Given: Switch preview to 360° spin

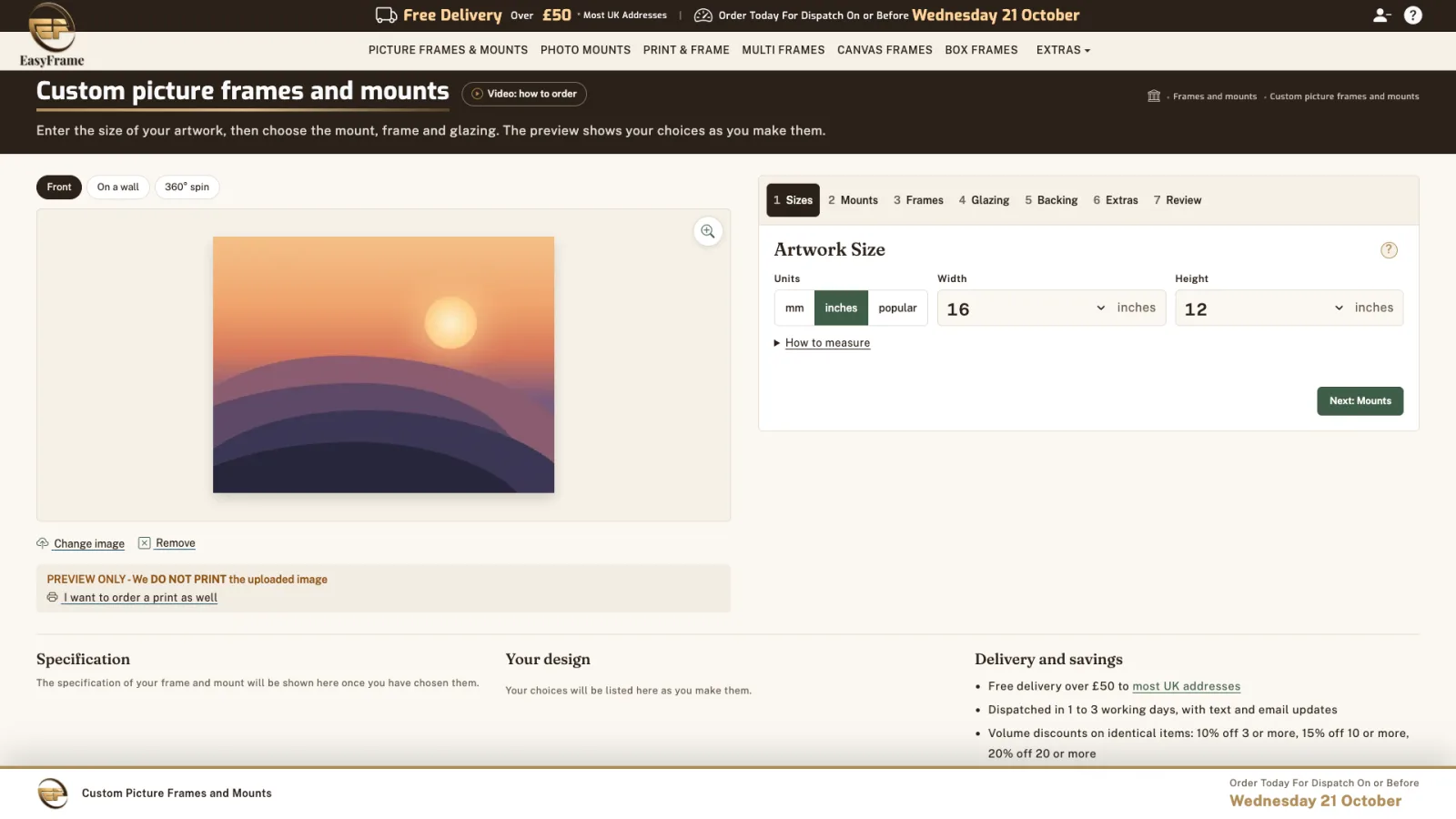Looking at the screenshot, I should (x=187, y=187).
